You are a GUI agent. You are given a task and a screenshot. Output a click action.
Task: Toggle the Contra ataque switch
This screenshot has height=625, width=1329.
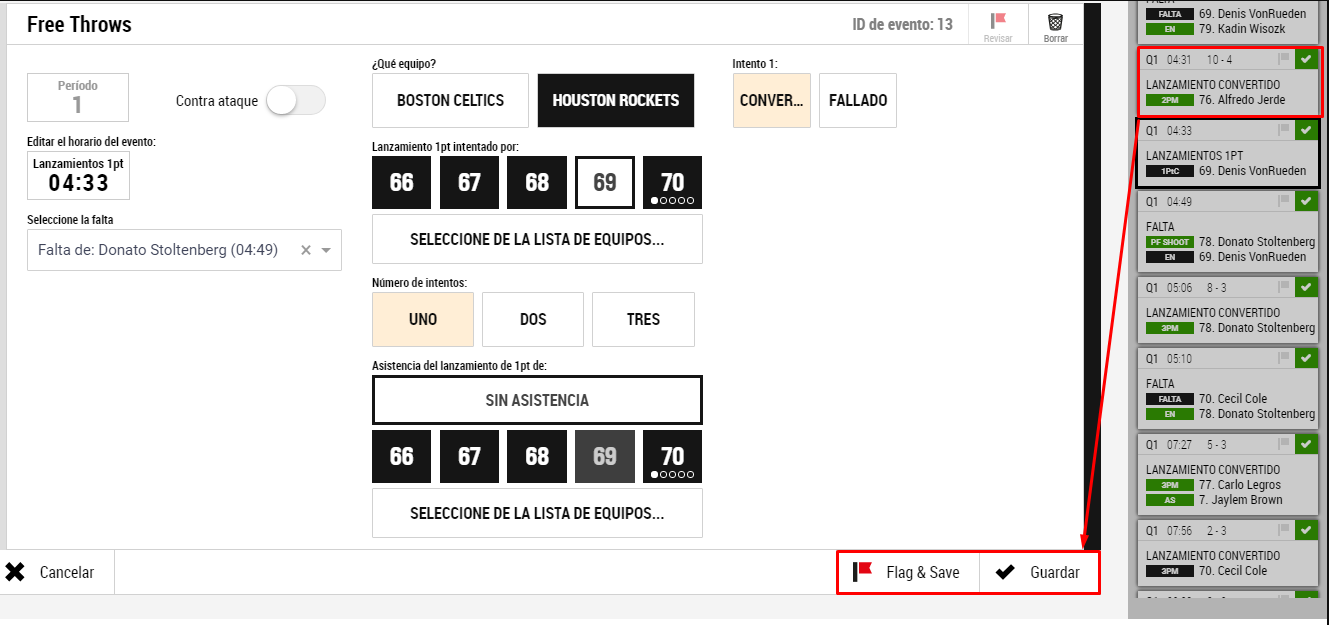click(x=296, y=100)
